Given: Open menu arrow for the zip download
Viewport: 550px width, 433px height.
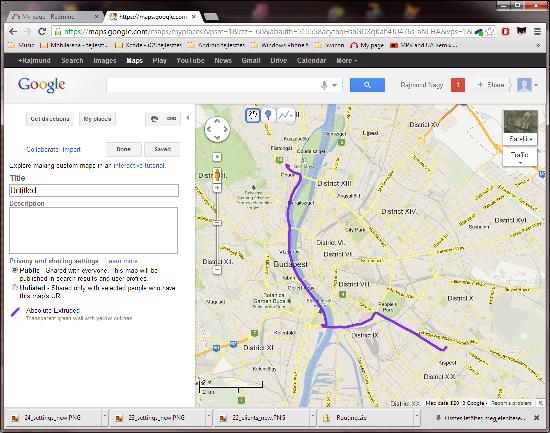Looking at the screenshot, I should pos(417,418).
